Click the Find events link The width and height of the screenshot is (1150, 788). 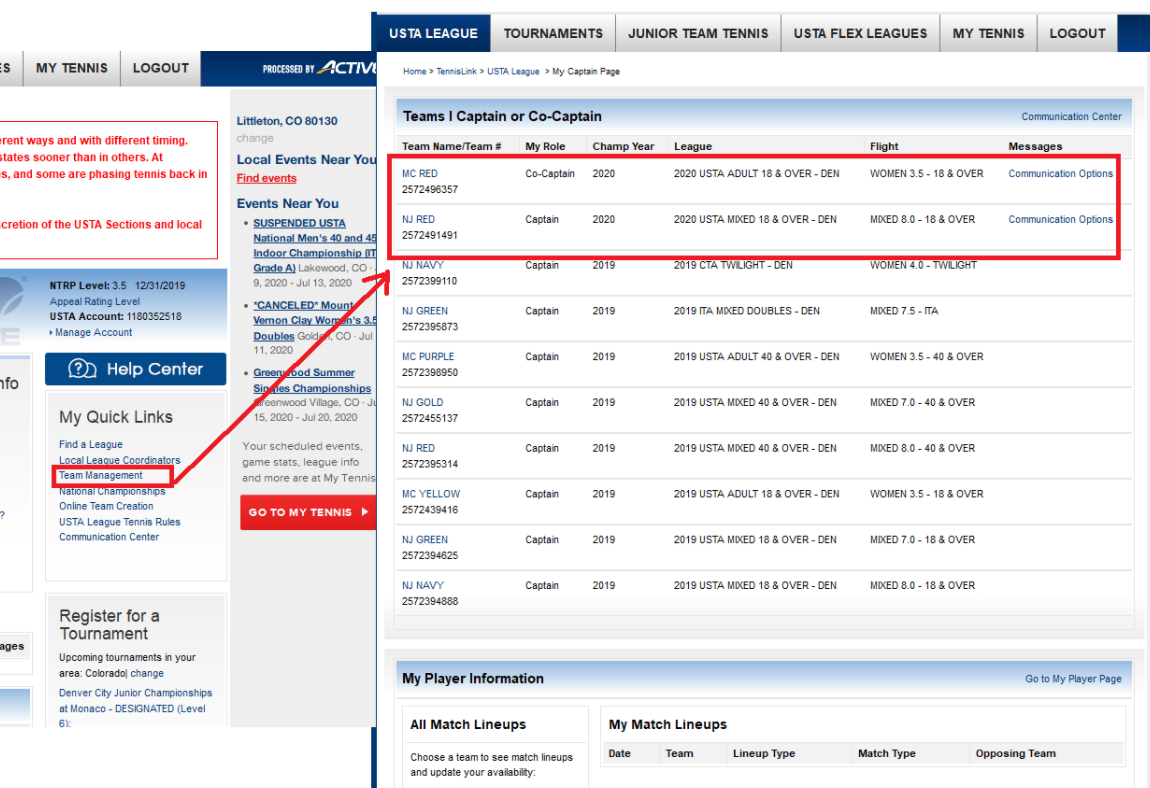pyautogui.click(x=266, y=178)
